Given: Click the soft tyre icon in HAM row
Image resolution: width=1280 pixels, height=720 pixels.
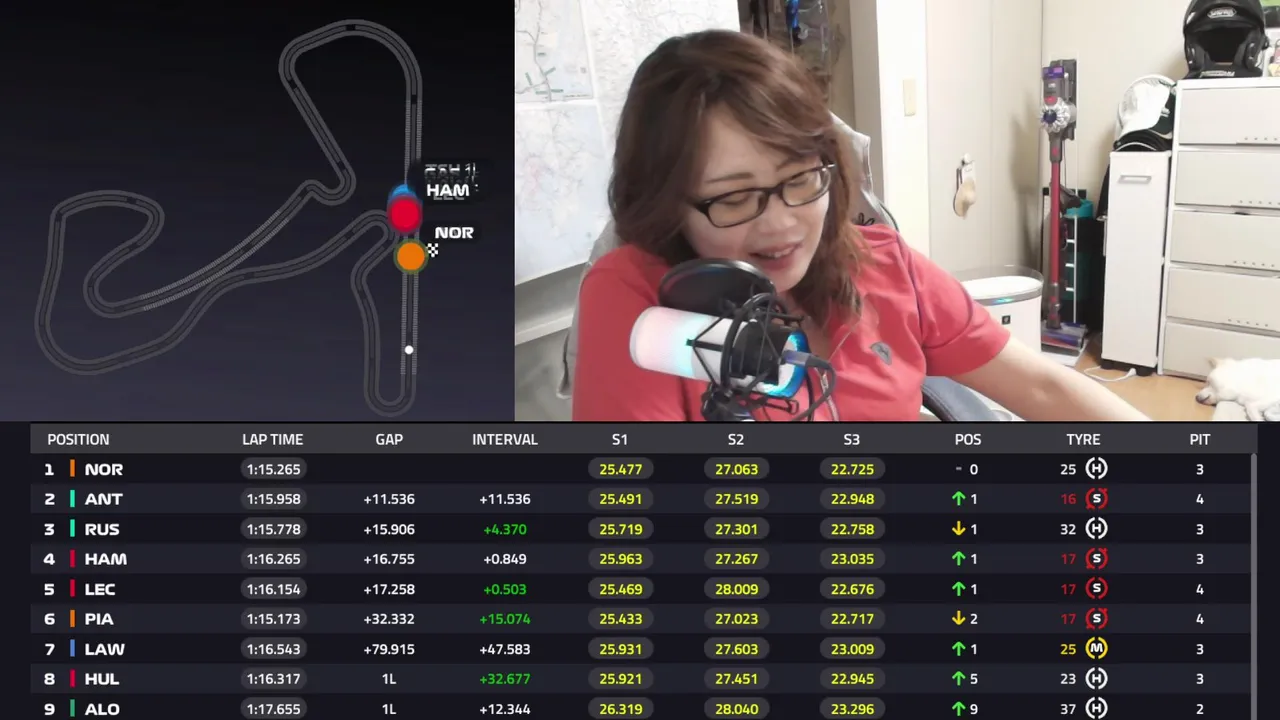Looking at the screenshot, I should [x=1097, y=559].
